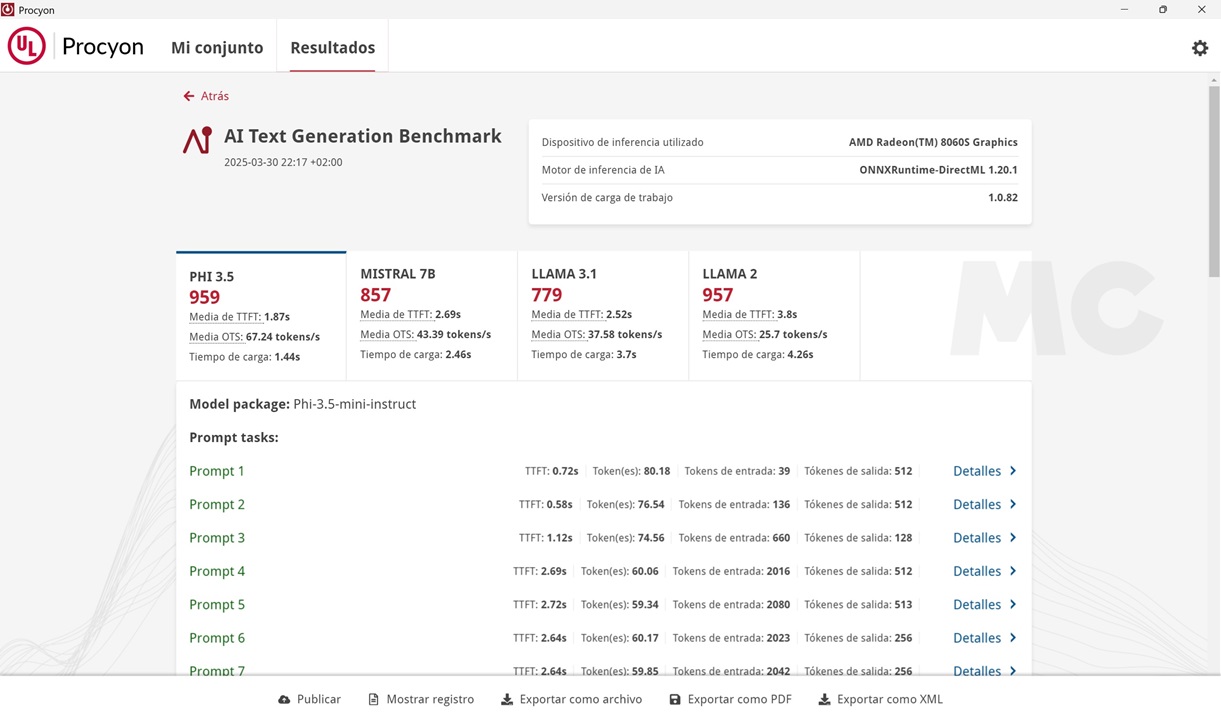1221x721 pixels.
Task: Expand Detalles chevron for Prompt 3
Action: click(x=1012, y=538)
